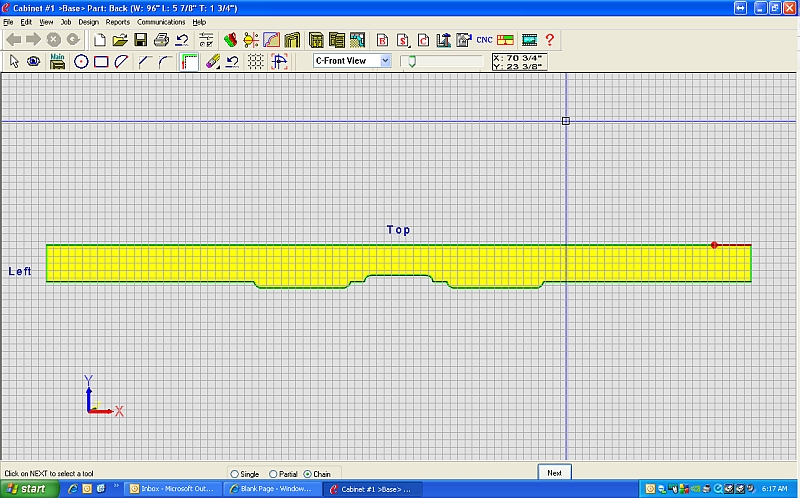Click the zoom slider handle

pyautogui.click(x=410, y=61)
